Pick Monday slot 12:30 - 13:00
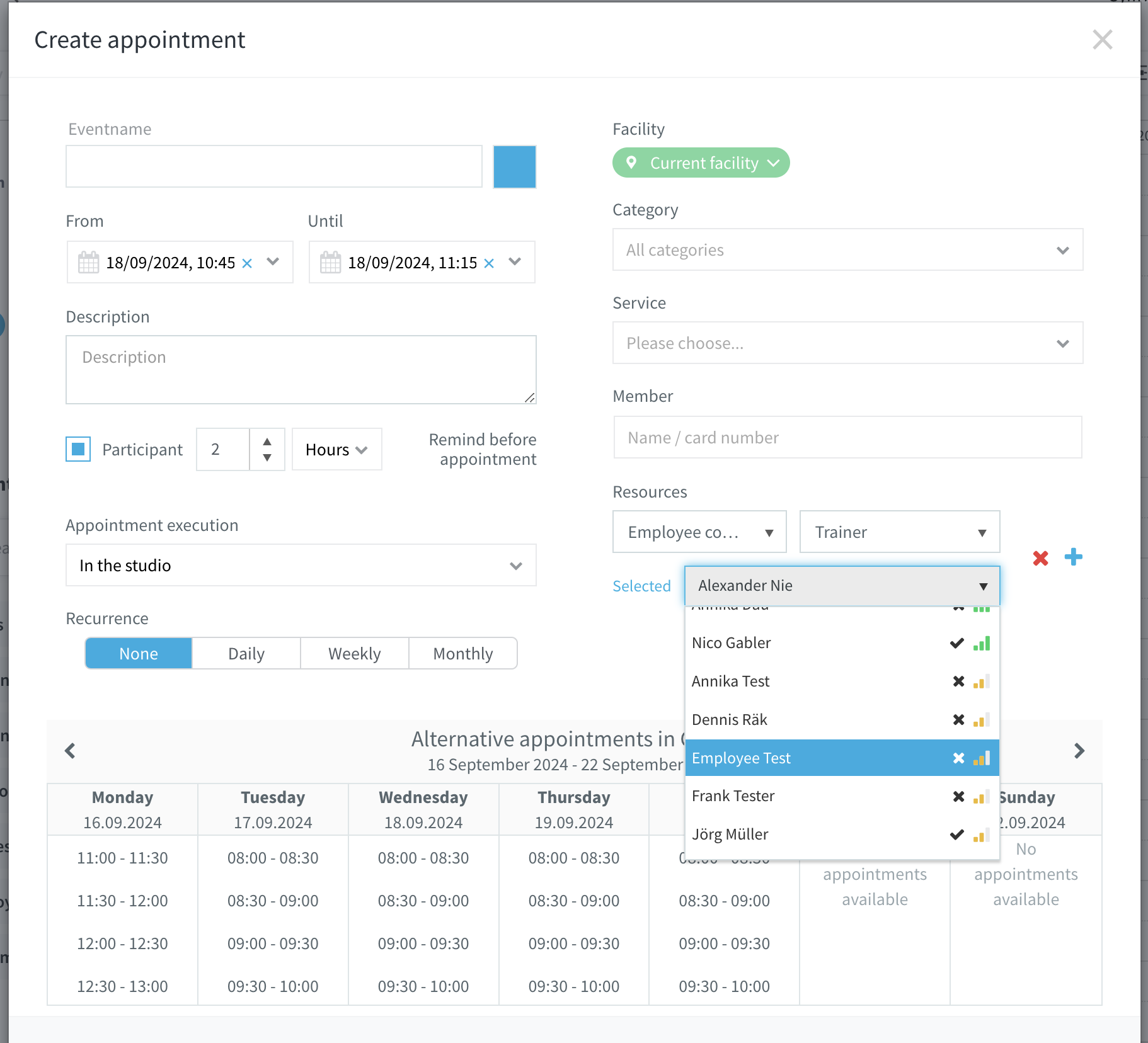The image size is (1148, 1043). pos(122,986)
